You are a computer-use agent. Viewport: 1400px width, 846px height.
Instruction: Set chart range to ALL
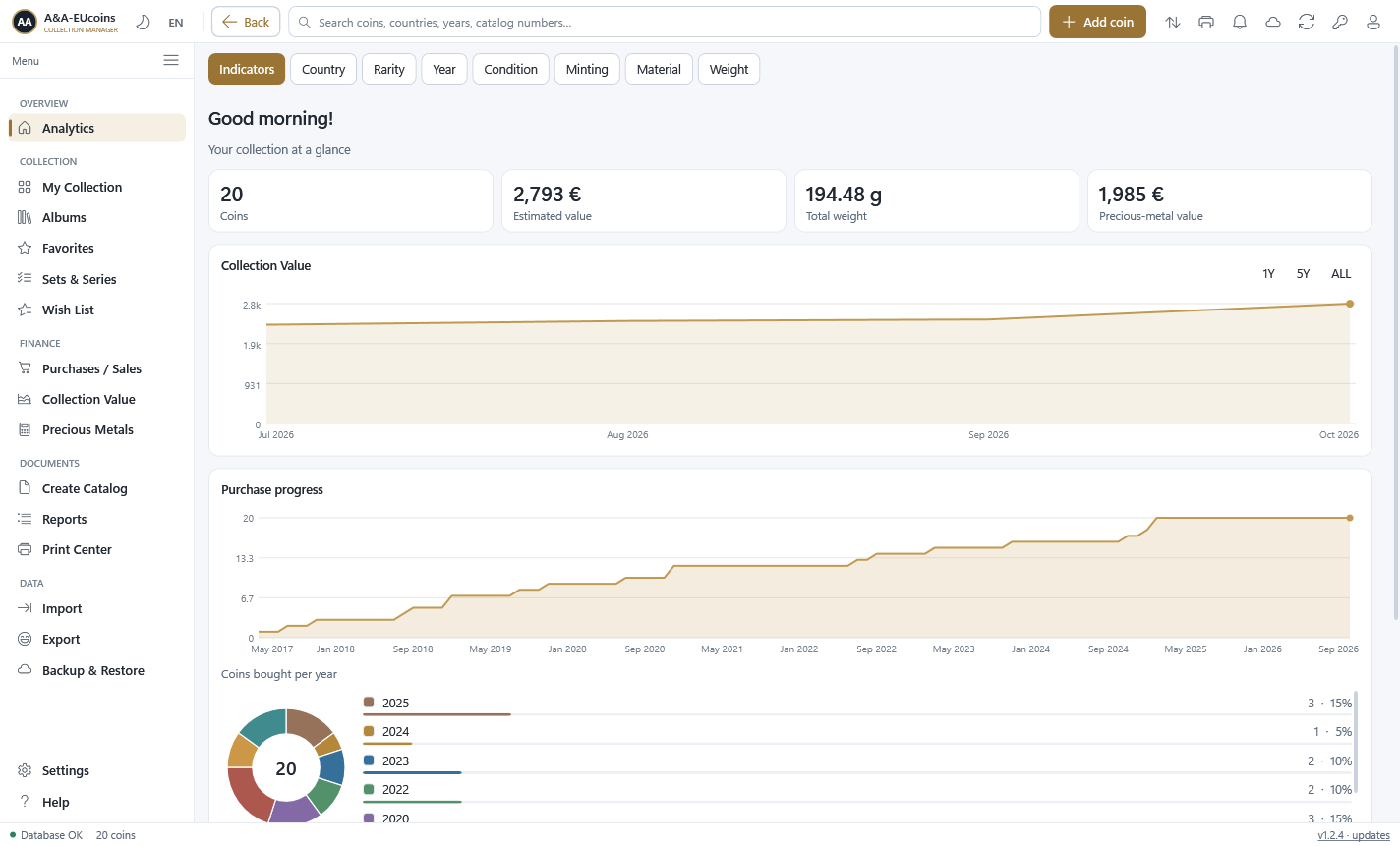[1341, 274]
